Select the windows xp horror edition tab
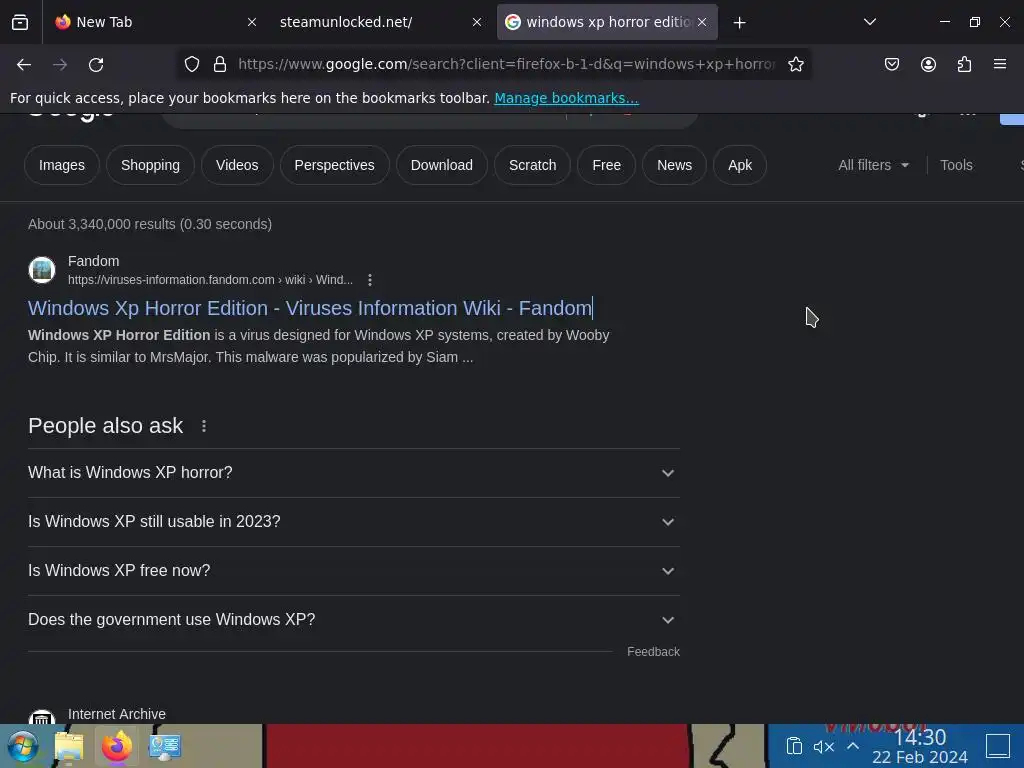 (x=607, y=22)
